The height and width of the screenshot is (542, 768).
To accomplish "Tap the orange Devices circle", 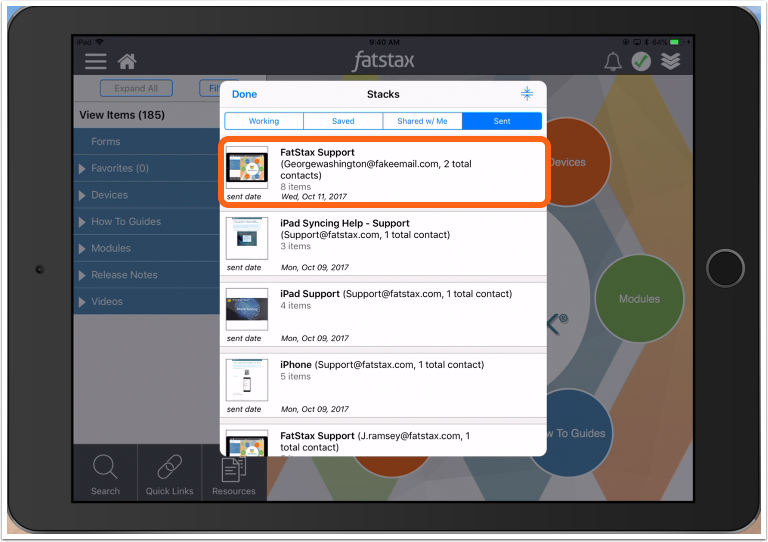I will [x=578, y=162].
